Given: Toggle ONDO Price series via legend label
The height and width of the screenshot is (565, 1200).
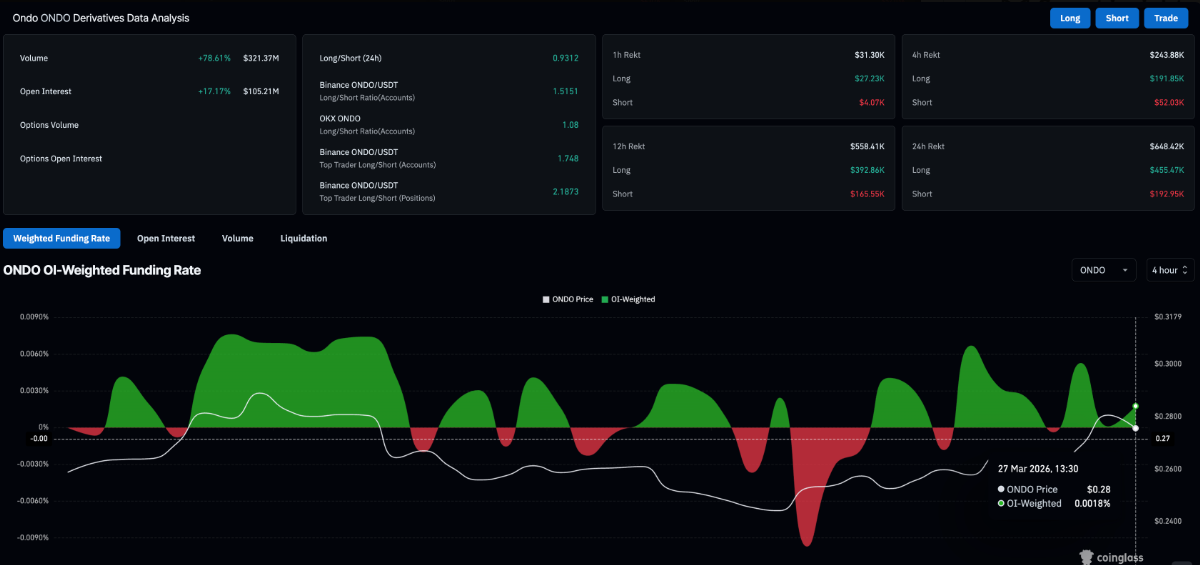Looking at the screenshot, I should [573, 299].
